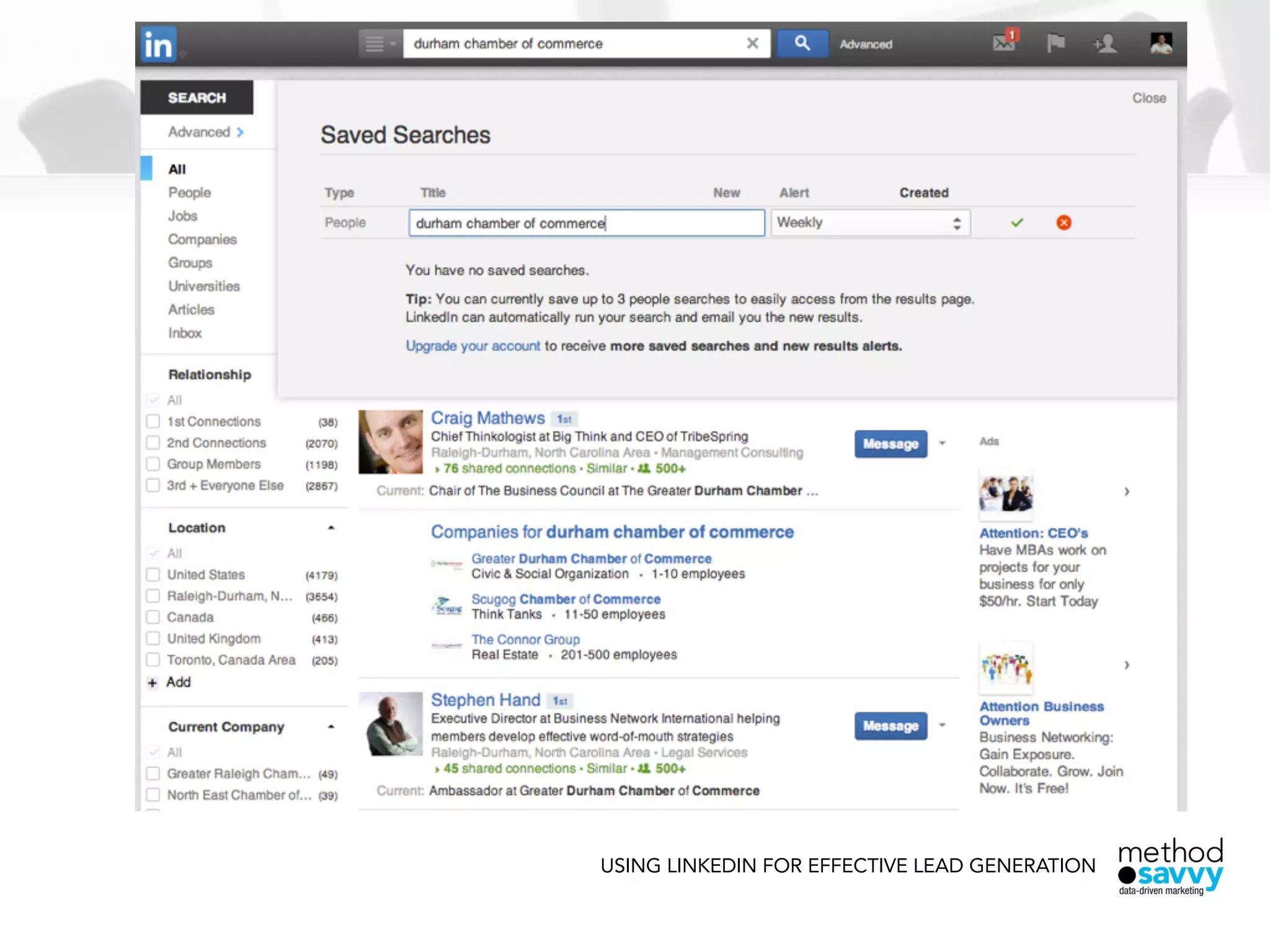1270x952 pixels.
Task: Open Advanced search in left sidebar
Action: (205, 132)
